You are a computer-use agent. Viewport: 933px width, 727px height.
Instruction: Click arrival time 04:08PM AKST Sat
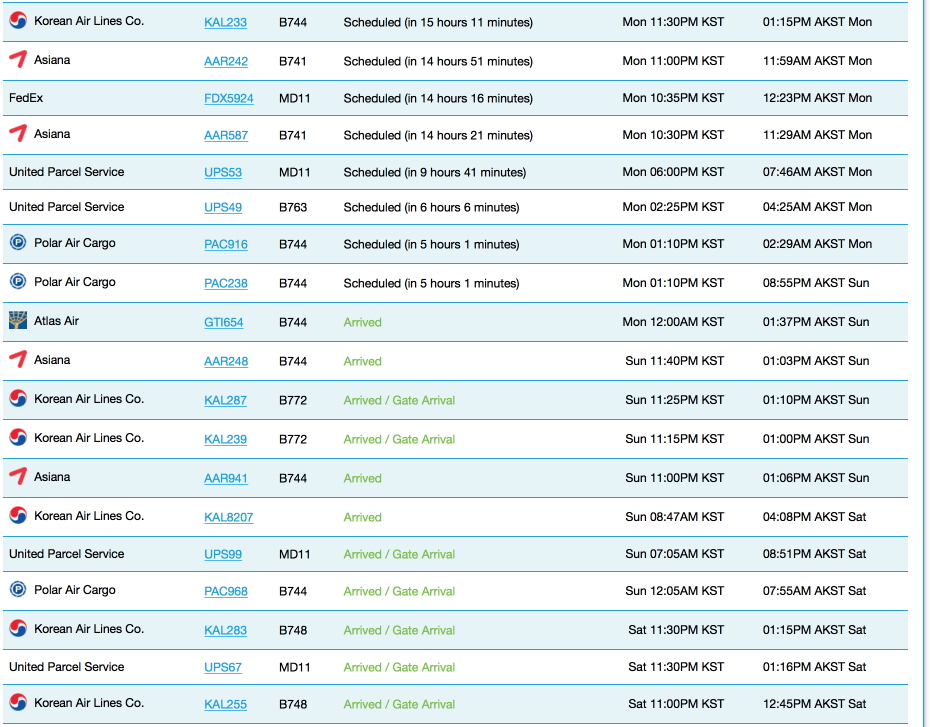[815, 517]
